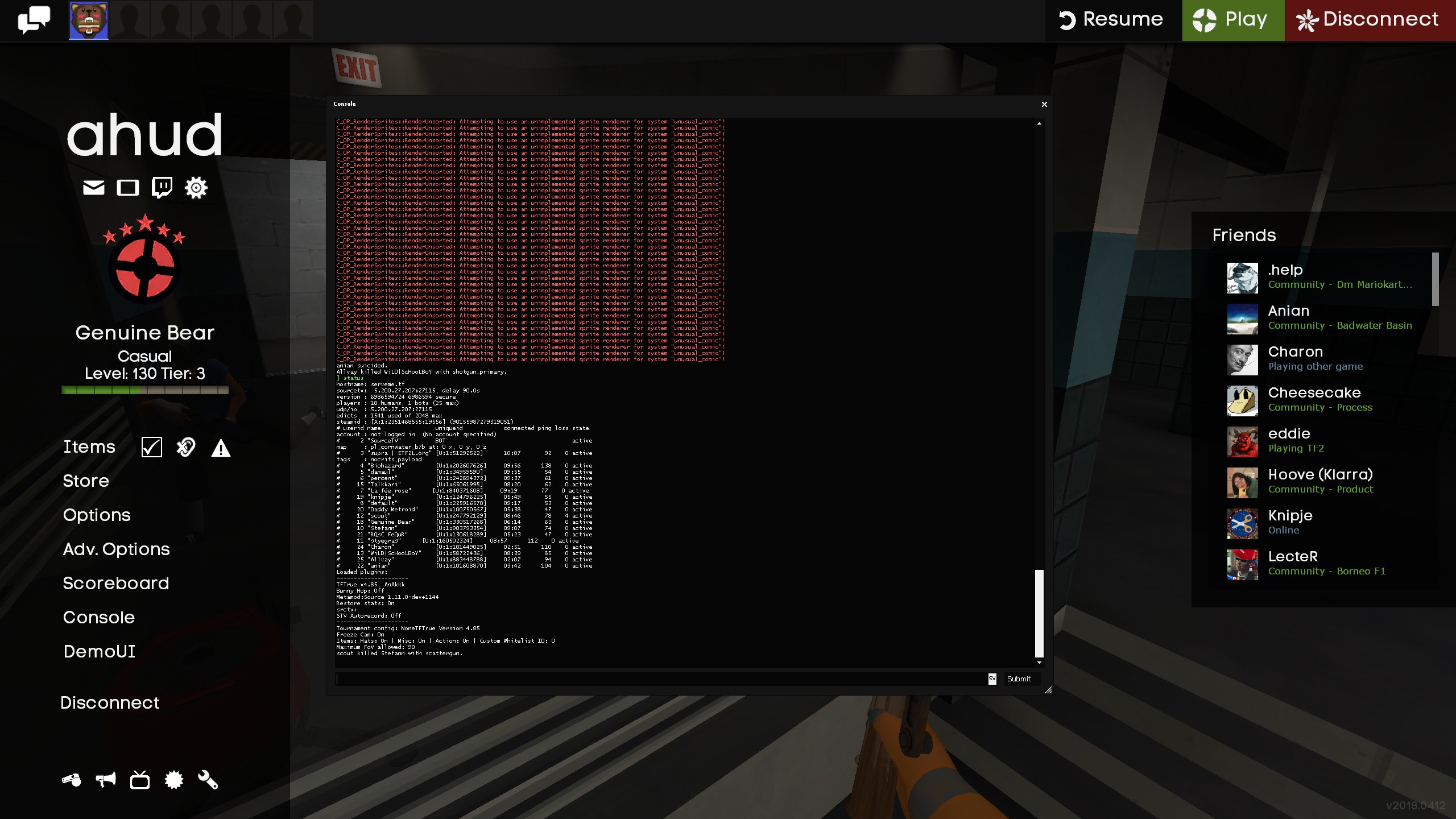Click the 'hostname: serveme.tf' console line
This screenshot has height=819, width=1456.
point(370,384)
